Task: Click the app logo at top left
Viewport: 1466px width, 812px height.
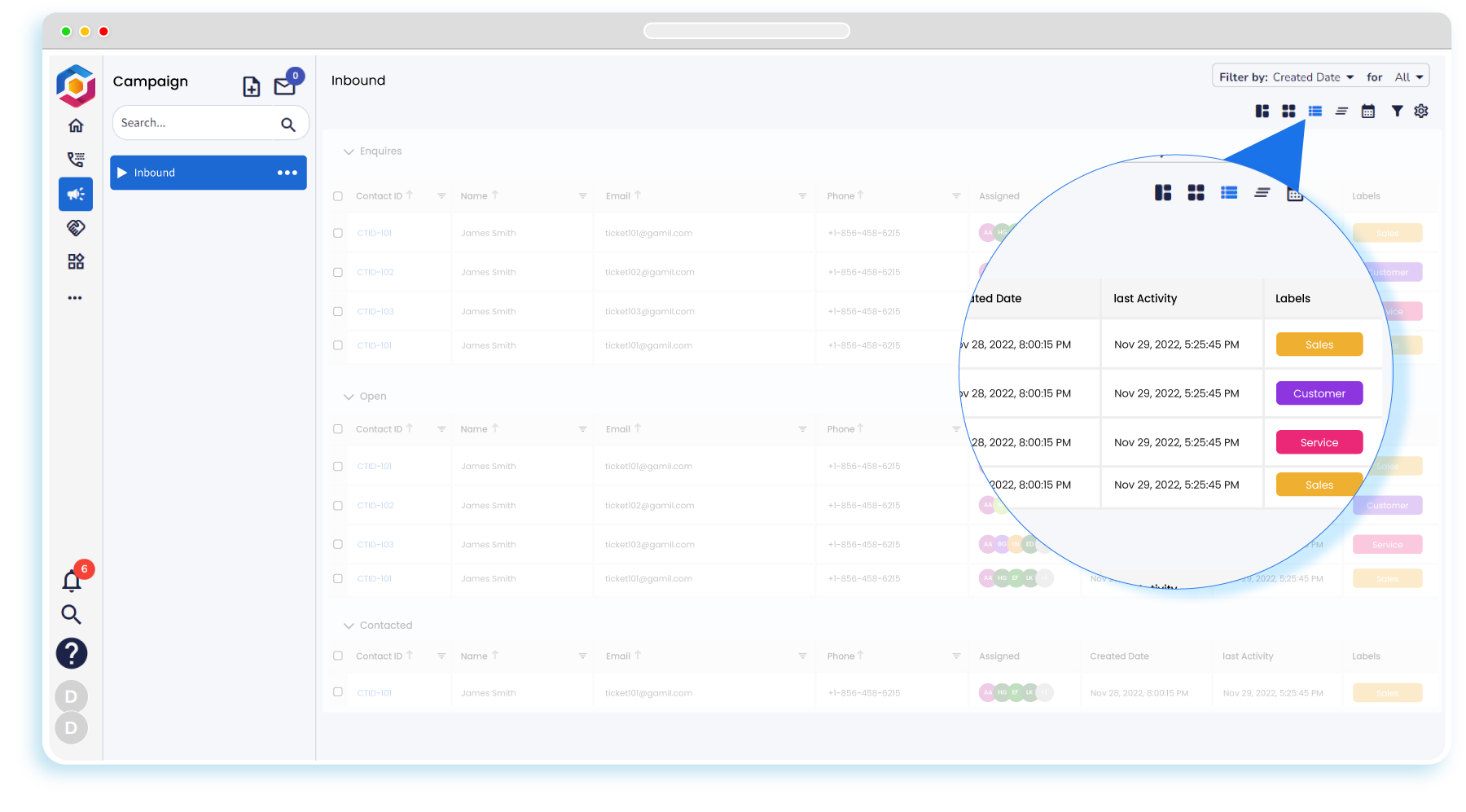Action: click(76, 86)
